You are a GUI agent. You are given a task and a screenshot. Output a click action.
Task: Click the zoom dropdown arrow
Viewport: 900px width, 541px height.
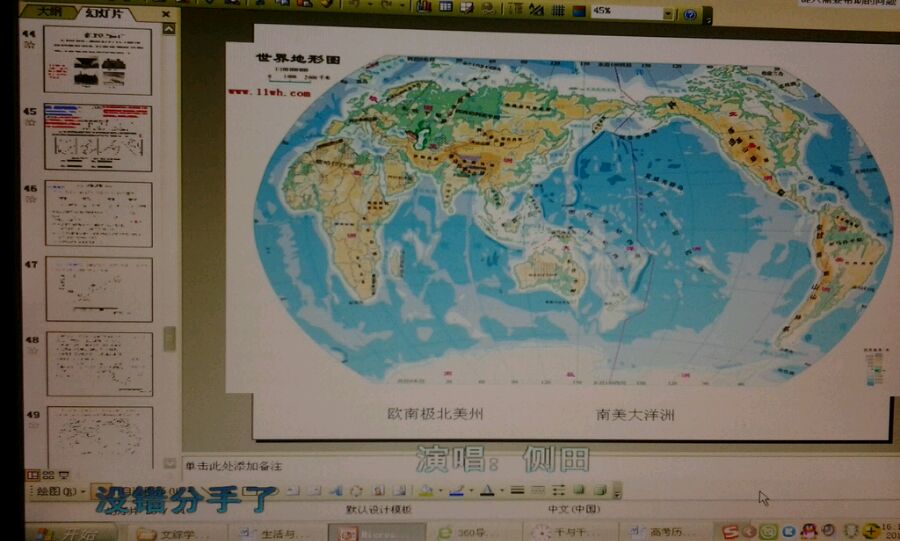[668, 13]
